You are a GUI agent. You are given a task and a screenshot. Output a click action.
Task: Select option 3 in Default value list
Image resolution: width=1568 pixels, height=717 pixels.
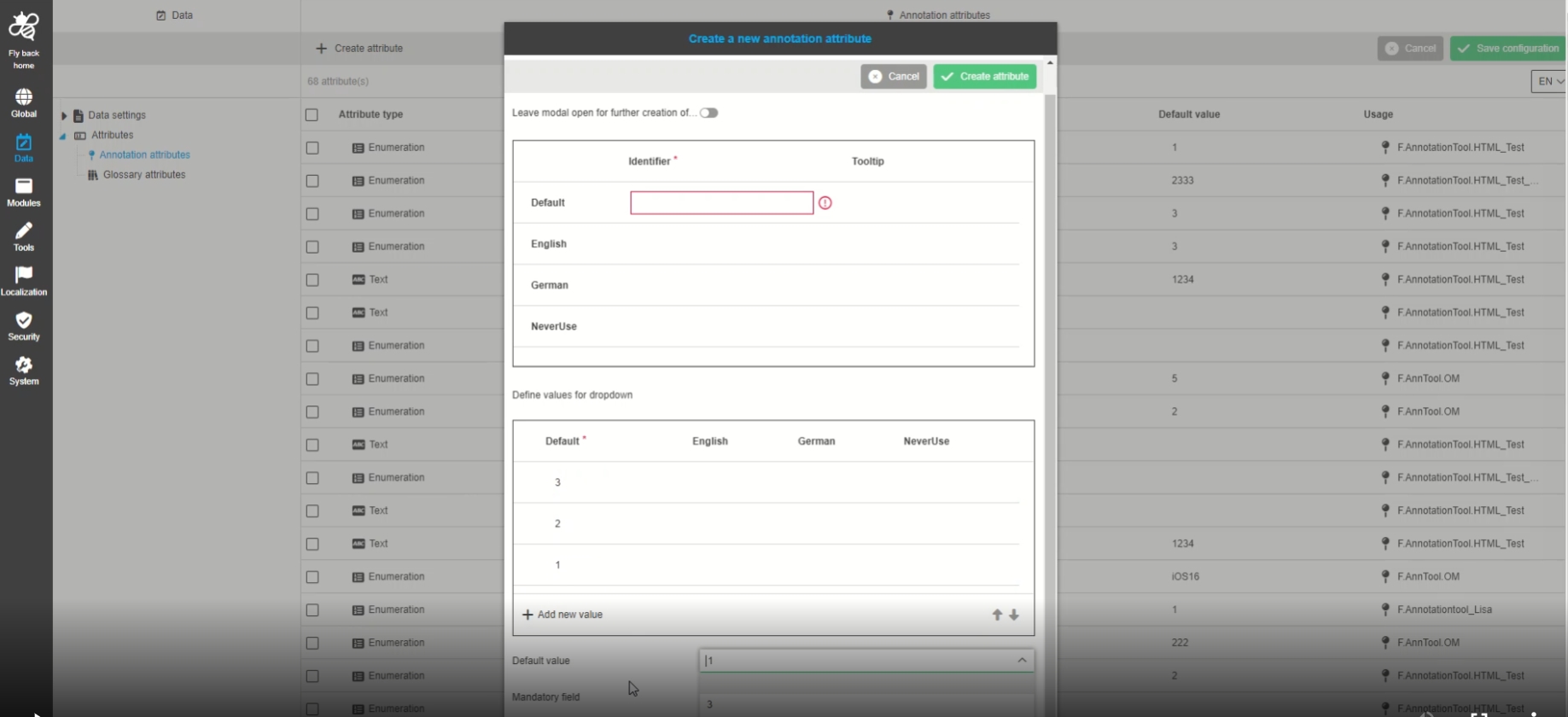(866, 704)
